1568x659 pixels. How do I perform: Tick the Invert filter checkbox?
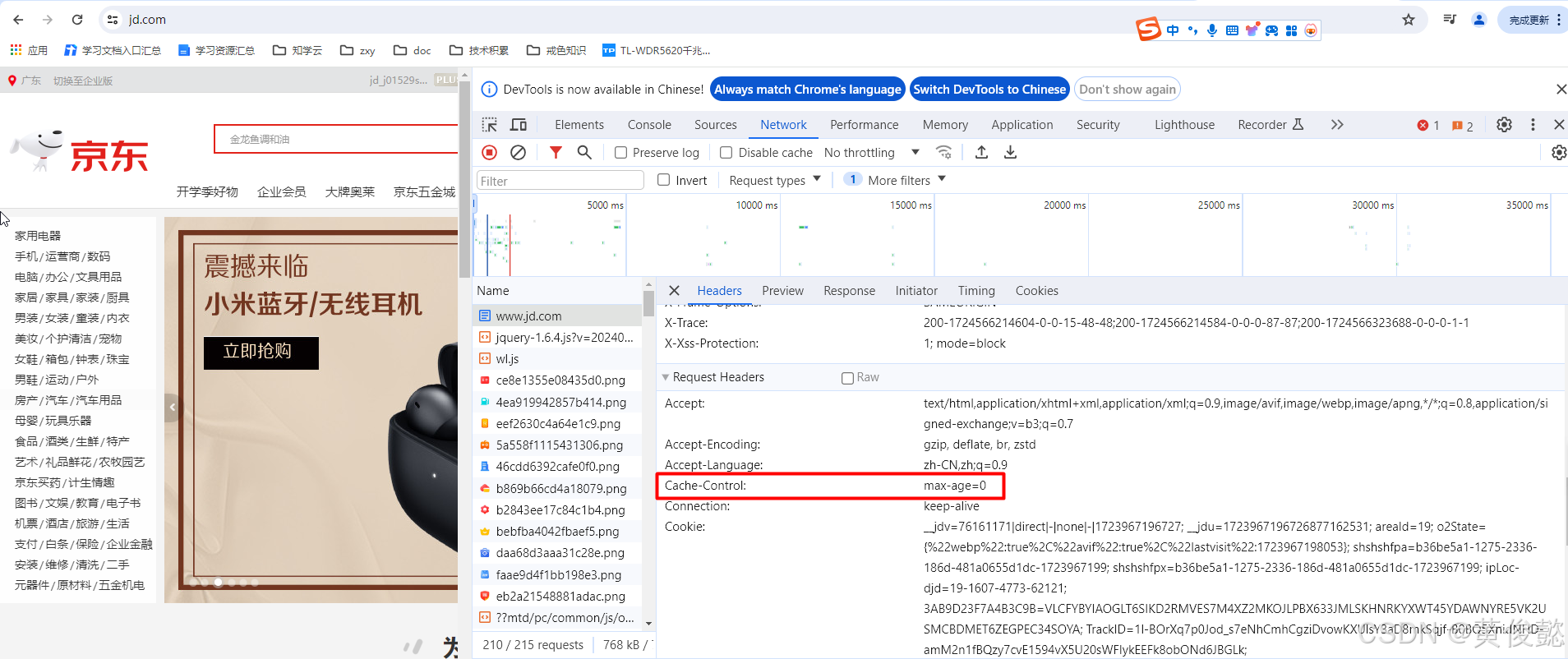664,180
